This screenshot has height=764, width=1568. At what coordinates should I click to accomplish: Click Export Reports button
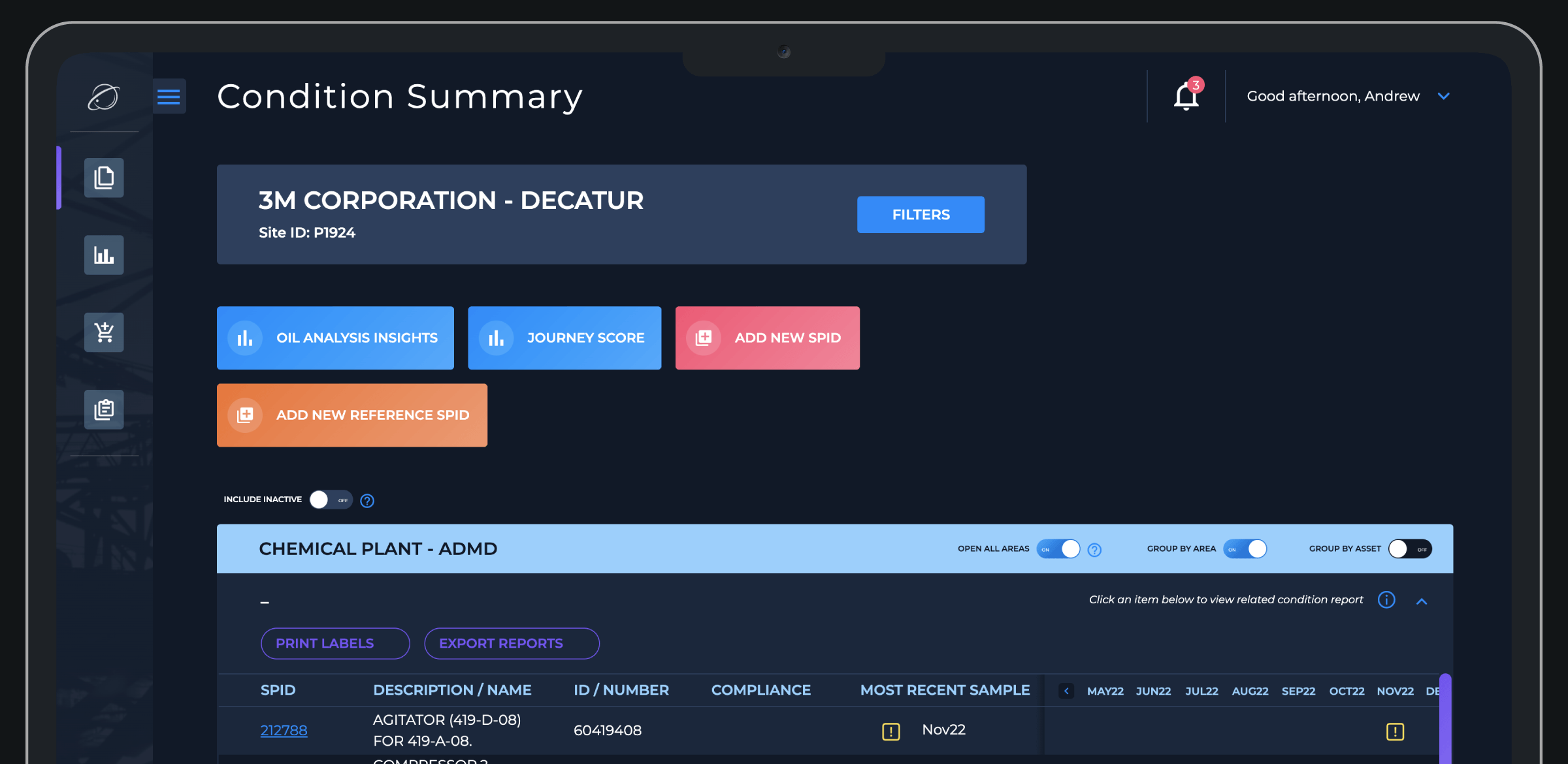[x=512, y=643]
